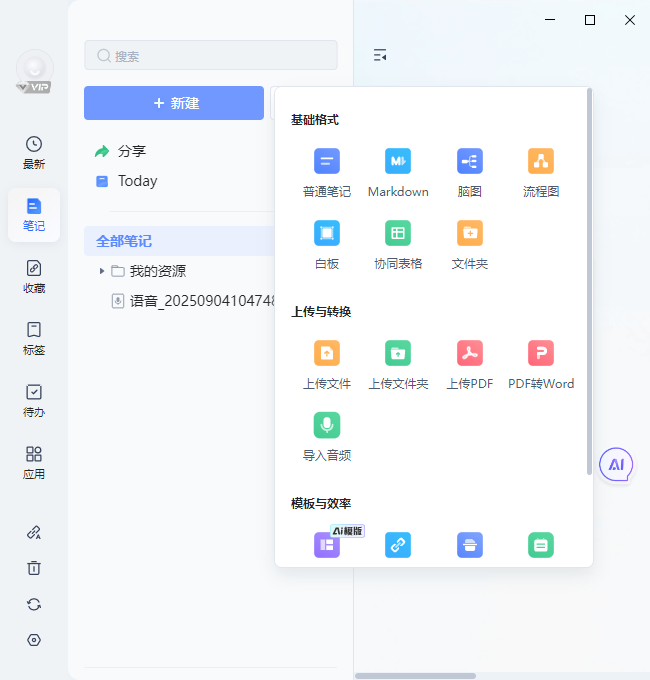This screenshot has height=680, width=650.
Task: Open the 收藏 favorites section
Action: click(34, 277)
